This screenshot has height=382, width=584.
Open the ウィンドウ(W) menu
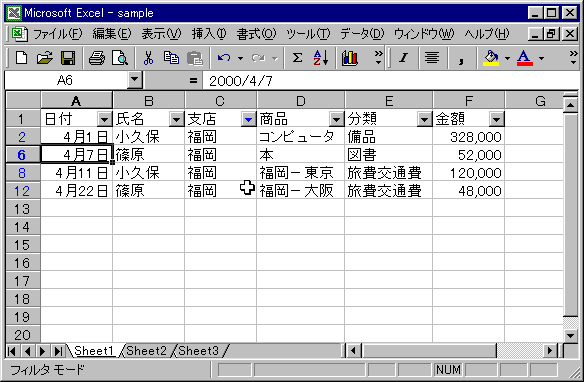pyautogui.click(x=424, y=34)
